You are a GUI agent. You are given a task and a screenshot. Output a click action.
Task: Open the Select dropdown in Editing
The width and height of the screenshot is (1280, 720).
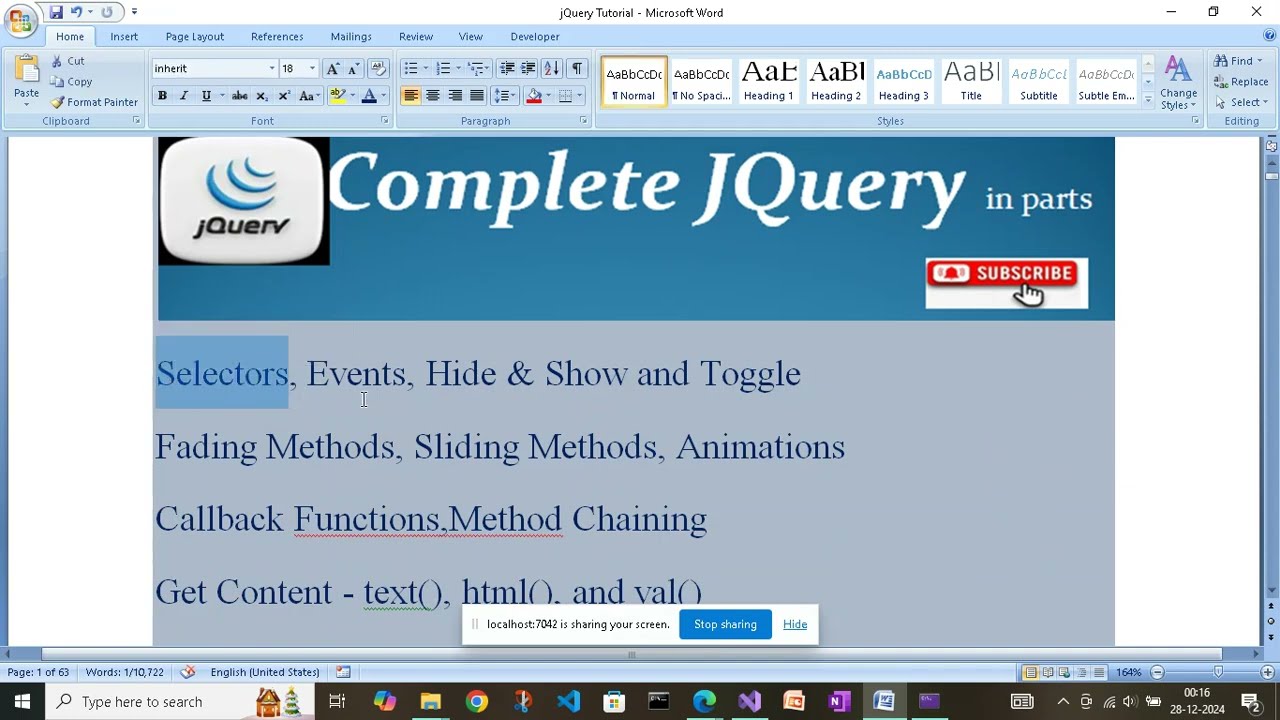click(1241, 102)
